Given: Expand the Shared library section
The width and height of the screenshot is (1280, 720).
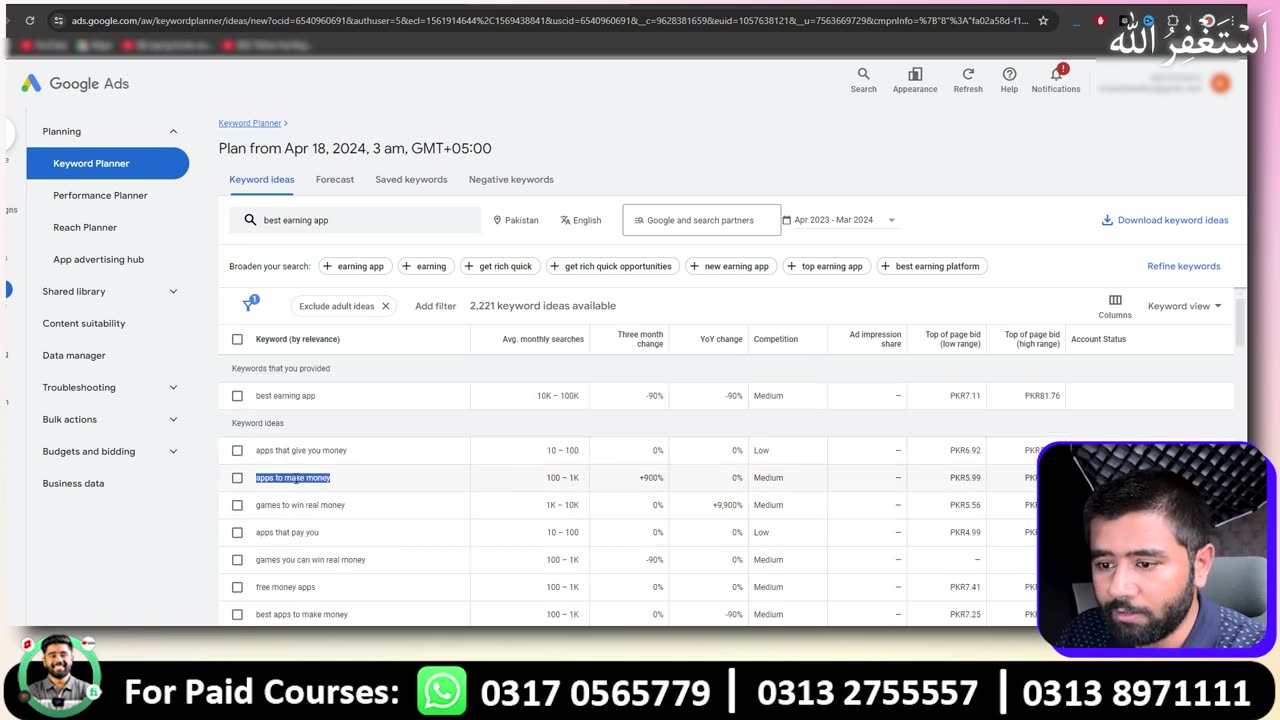Looking at the screenshot, I should click(x=173, y=291).
